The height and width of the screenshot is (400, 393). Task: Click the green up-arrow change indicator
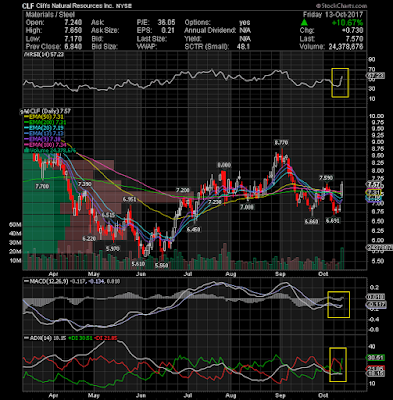click(x=304, y=23)
